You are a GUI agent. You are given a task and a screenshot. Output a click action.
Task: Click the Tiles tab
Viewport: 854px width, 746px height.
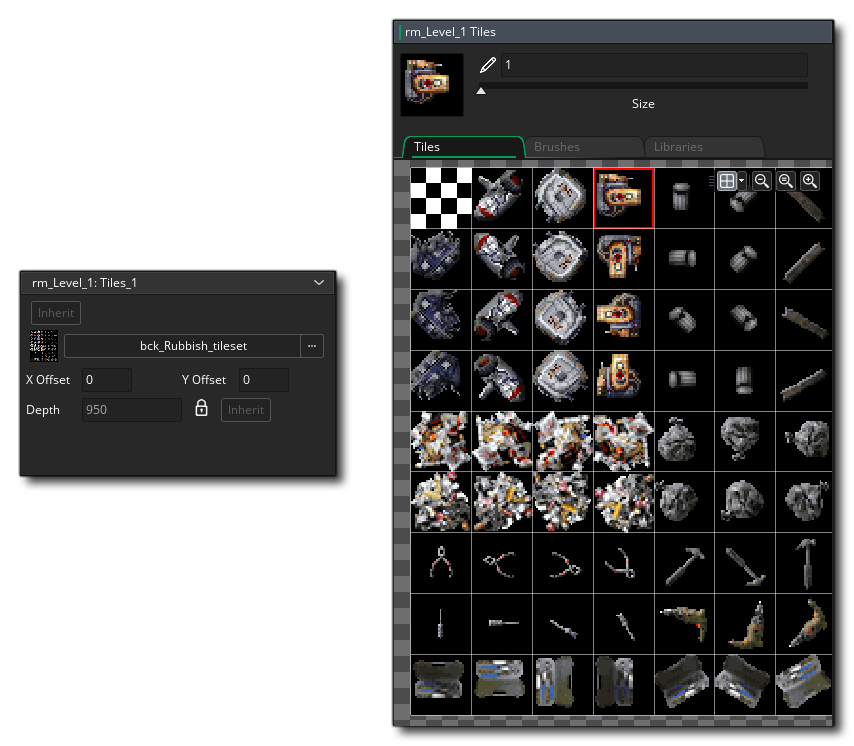[427, 146]
